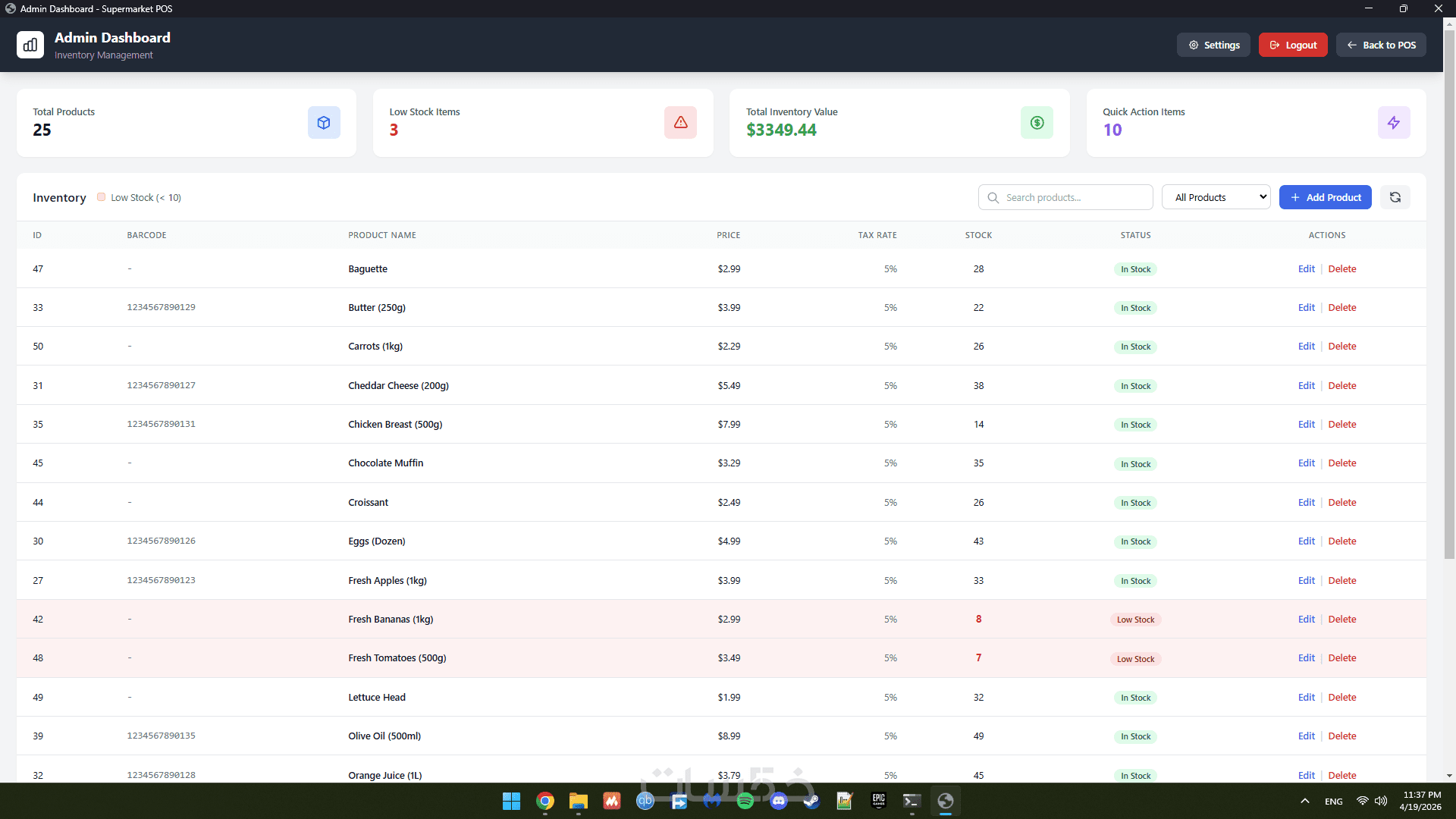1456x819 pixels.
Task: Open Spotify from the taskbar
Action: [745, 801]
